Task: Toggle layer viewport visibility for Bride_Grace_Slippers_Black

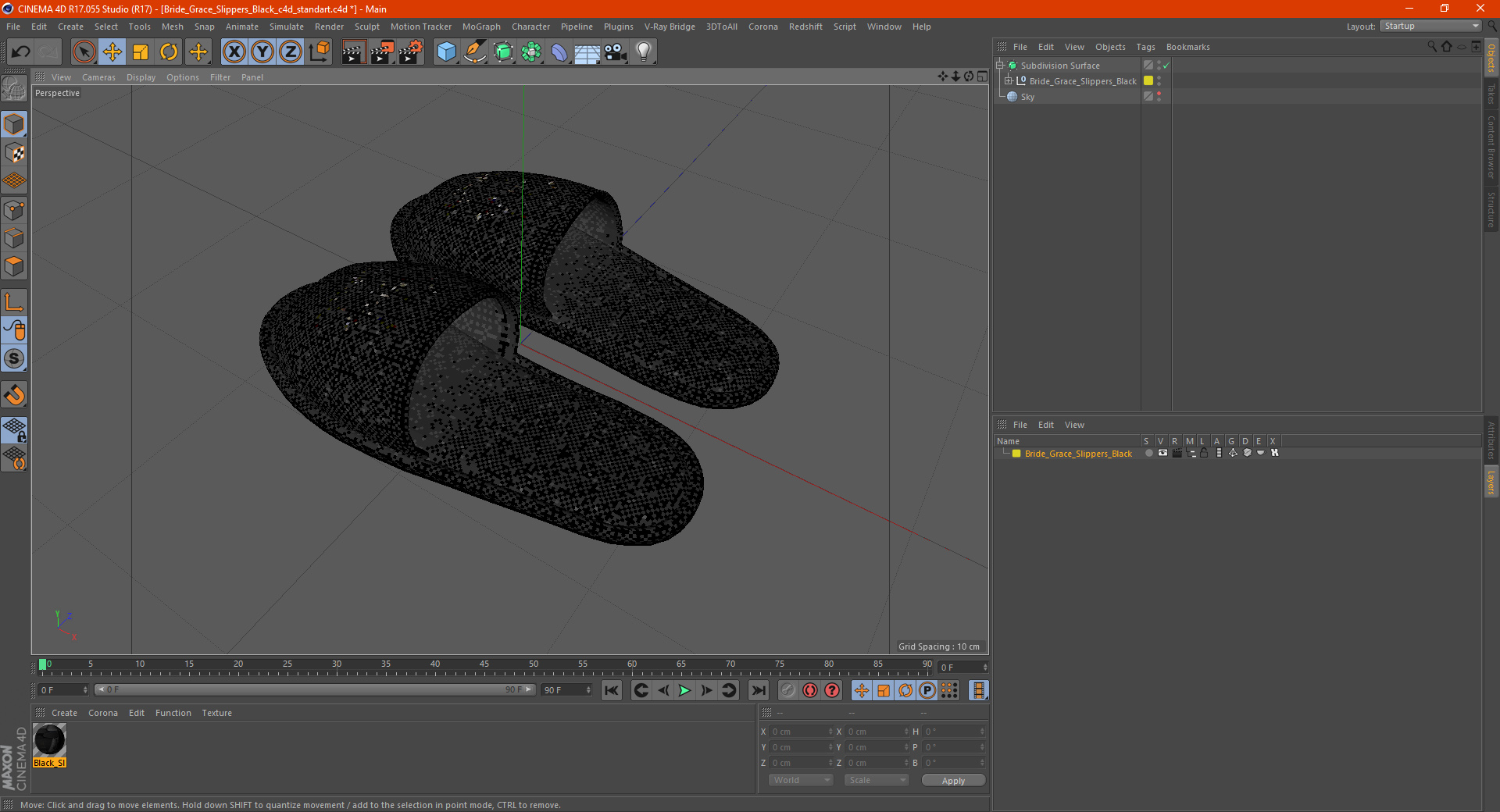Action: click(x=1162, y=453)
